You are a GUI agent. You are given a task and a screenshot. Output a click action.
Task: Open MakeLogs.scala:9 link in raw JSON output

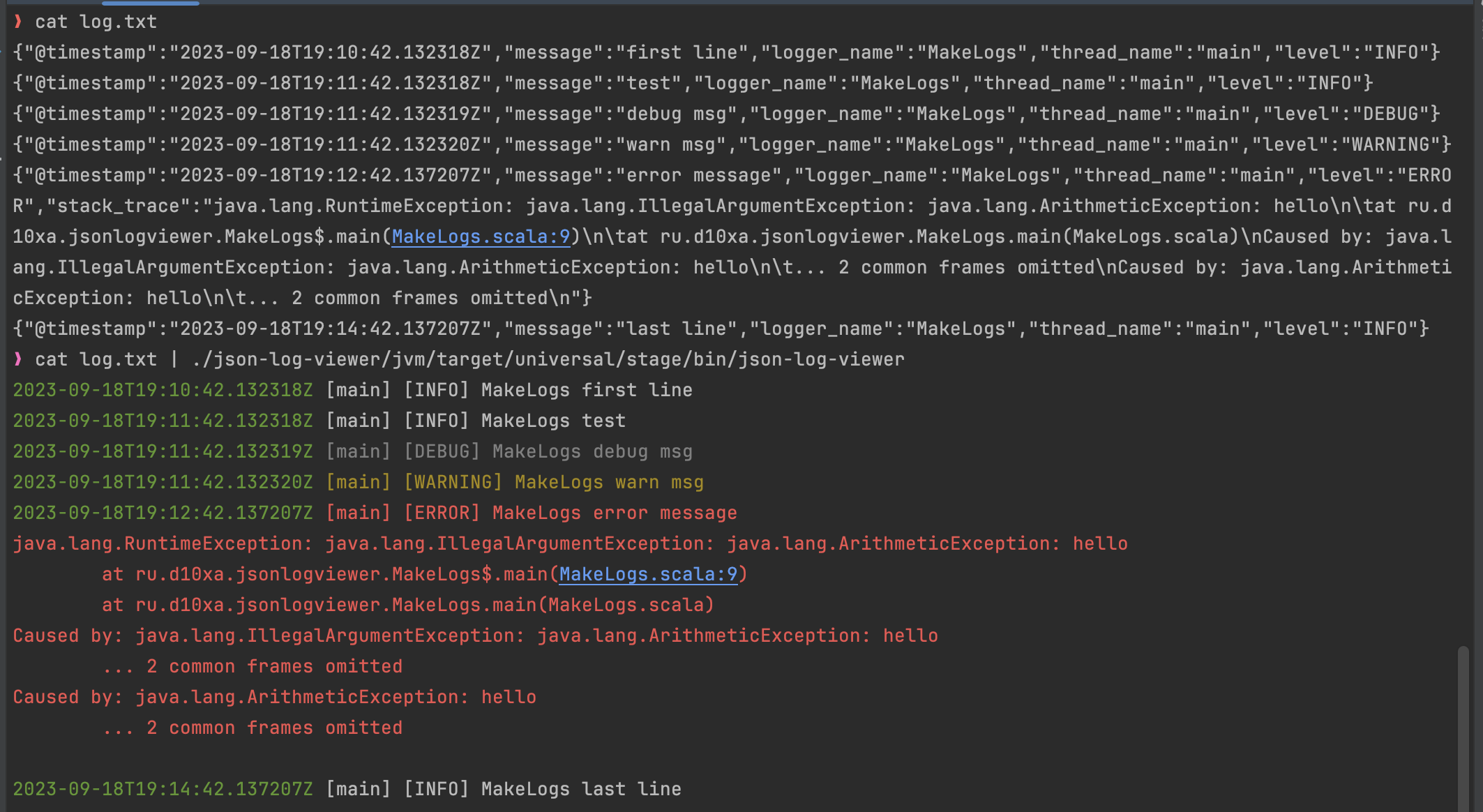pos(481,236)
